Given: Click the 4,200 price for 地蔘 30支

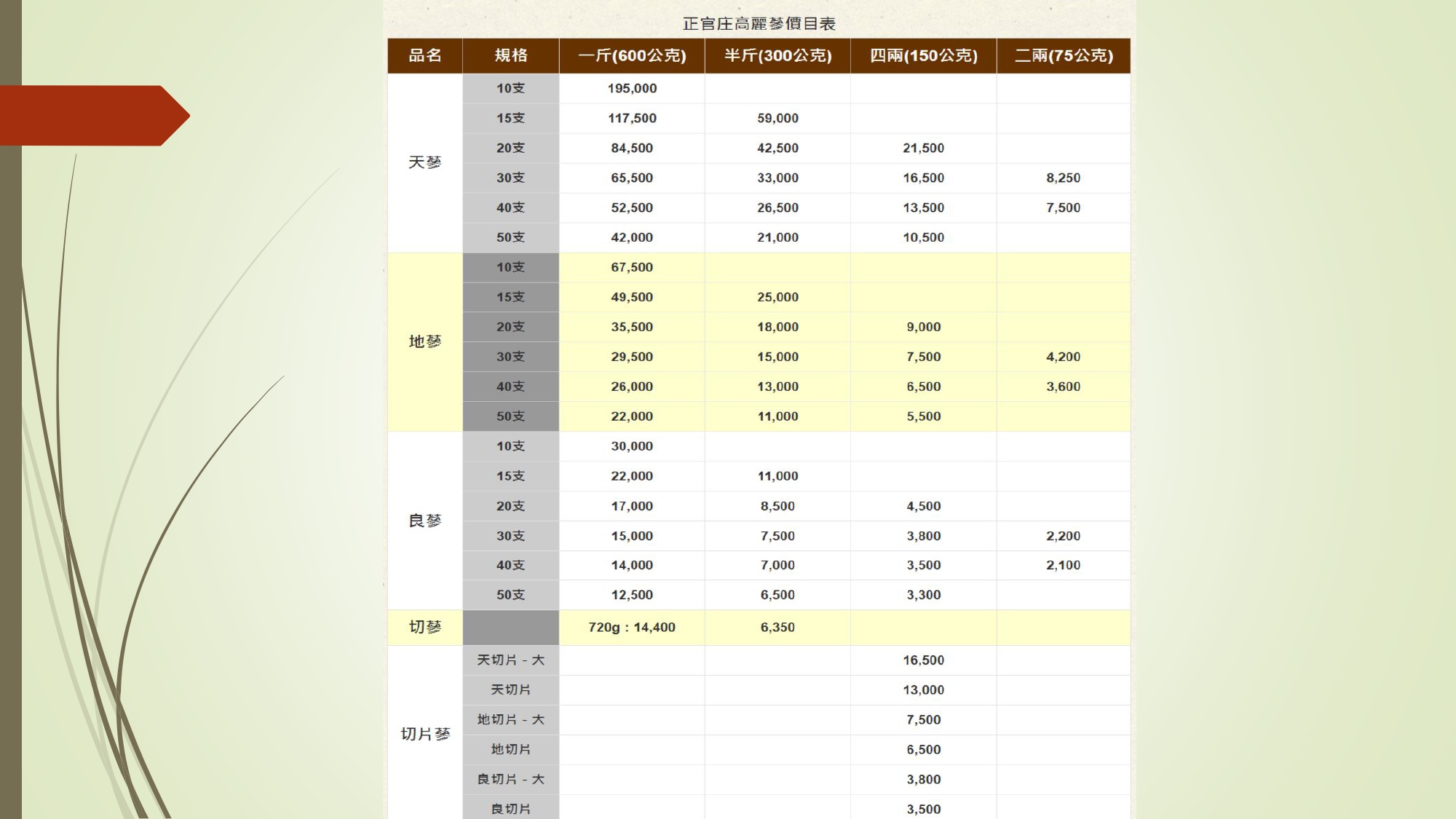Looking at the screenshot, I should [1063, 357].
